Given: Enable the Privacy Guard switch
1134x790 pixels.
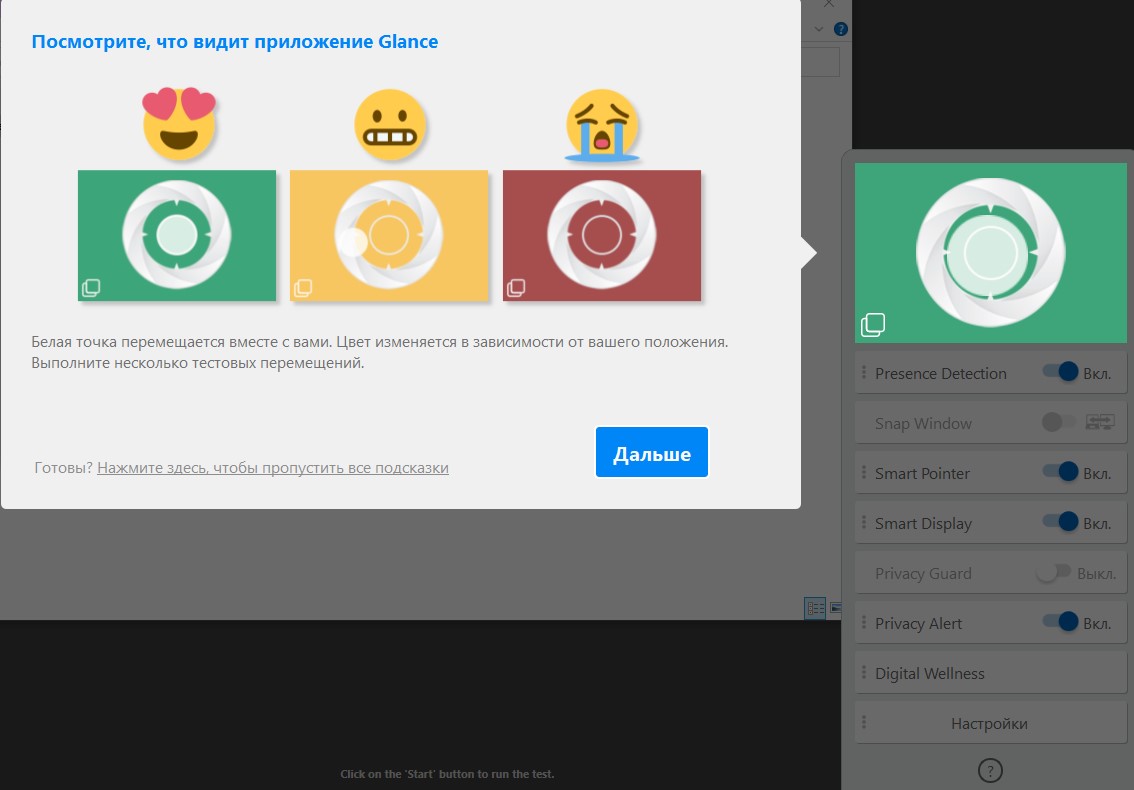Looking at the screenshot, I should click(1053, 572).
